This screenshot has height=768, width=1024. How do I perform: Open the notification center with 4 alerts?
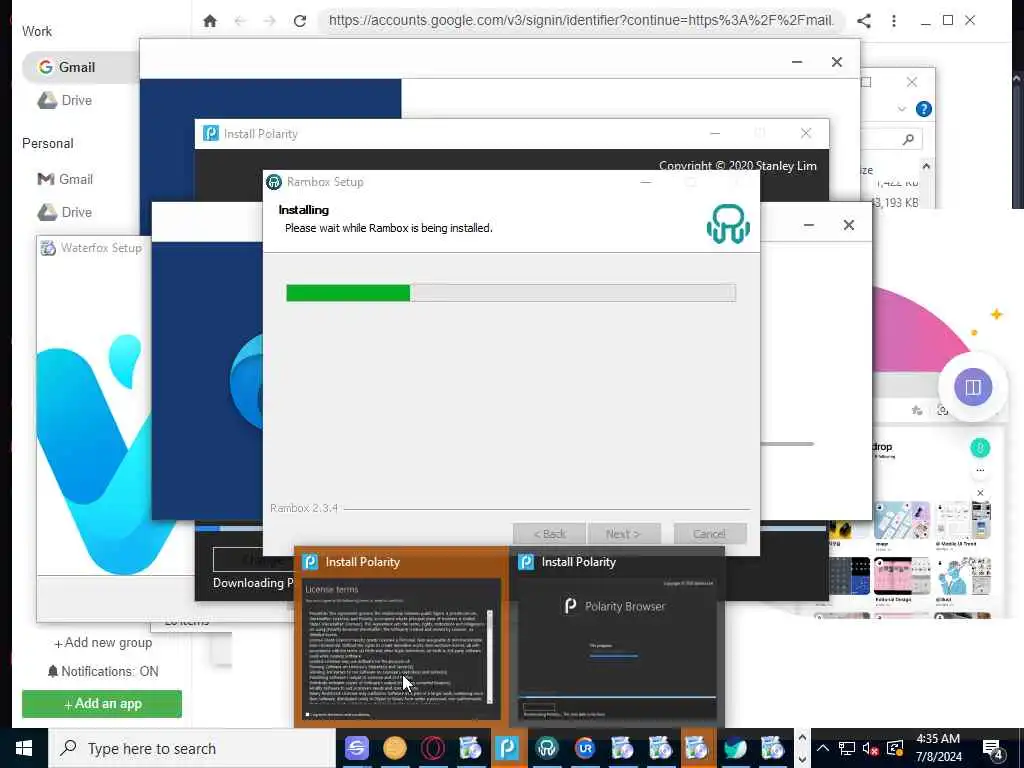(993, 749)
